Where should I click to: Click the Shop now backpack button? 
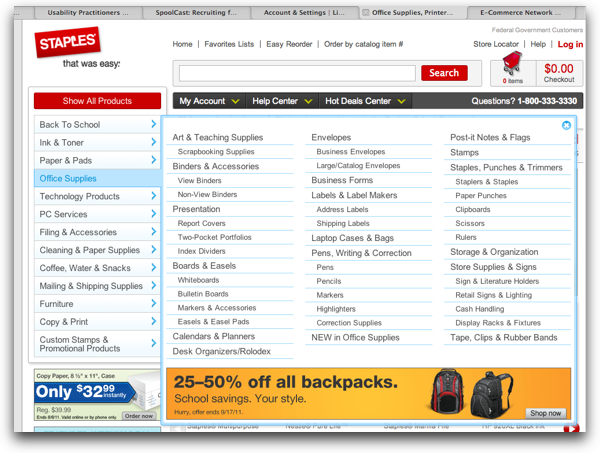point(545,413)
